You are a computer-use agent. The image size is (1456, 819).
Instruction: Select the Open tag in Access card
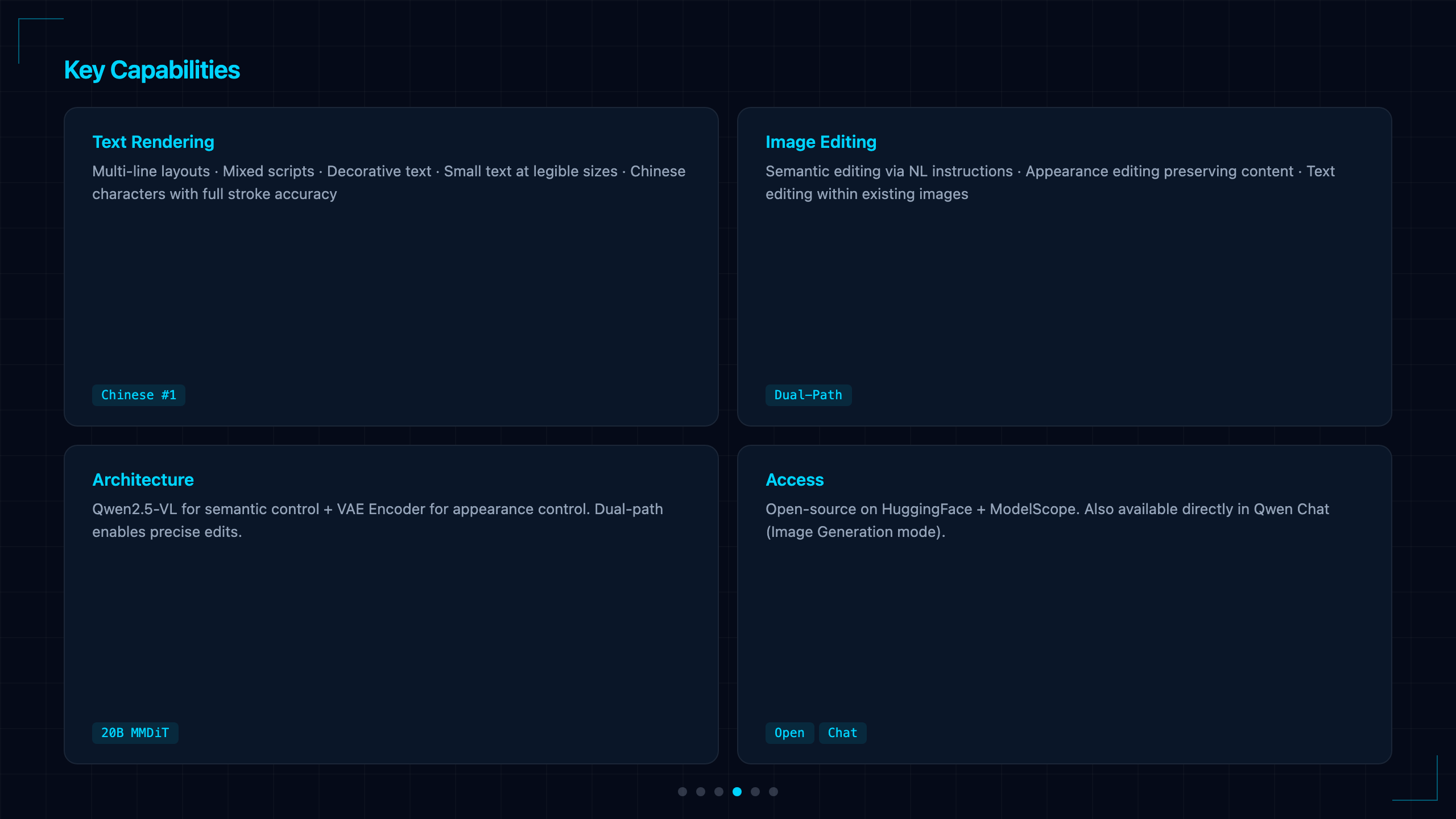click(789, 733)
